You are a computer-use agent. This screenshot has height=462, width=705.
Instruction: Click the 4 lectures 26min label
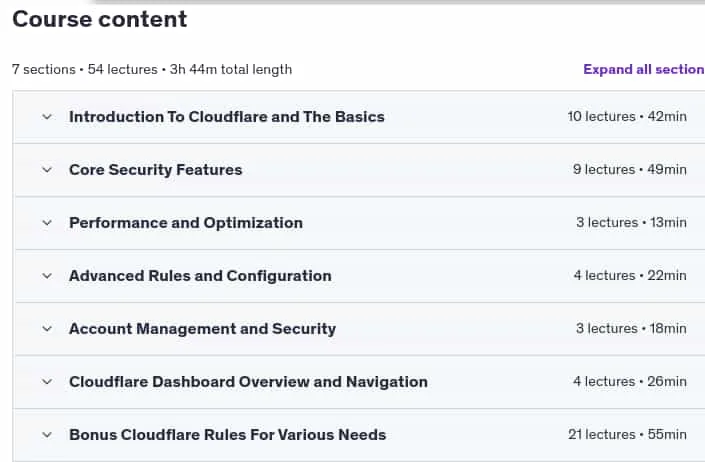click(629, 382)
